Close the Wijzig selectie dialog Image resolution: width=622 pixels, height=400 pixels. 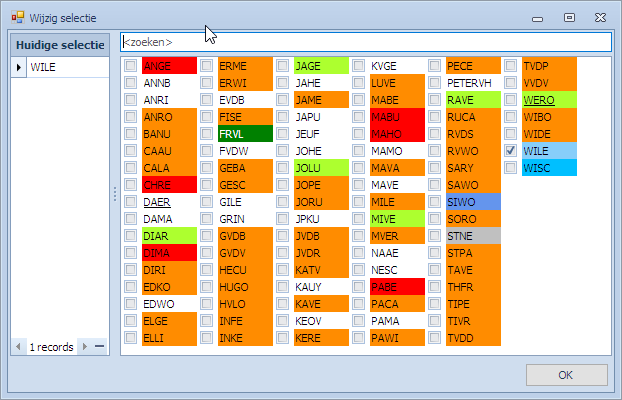[x=601, y=17]
